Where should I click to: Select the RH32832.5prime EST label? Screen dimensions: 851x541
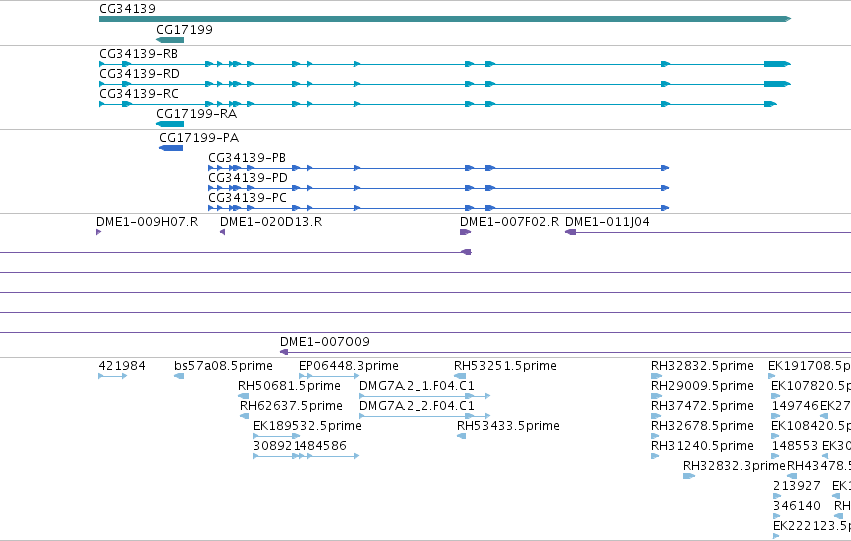[702, 366]
